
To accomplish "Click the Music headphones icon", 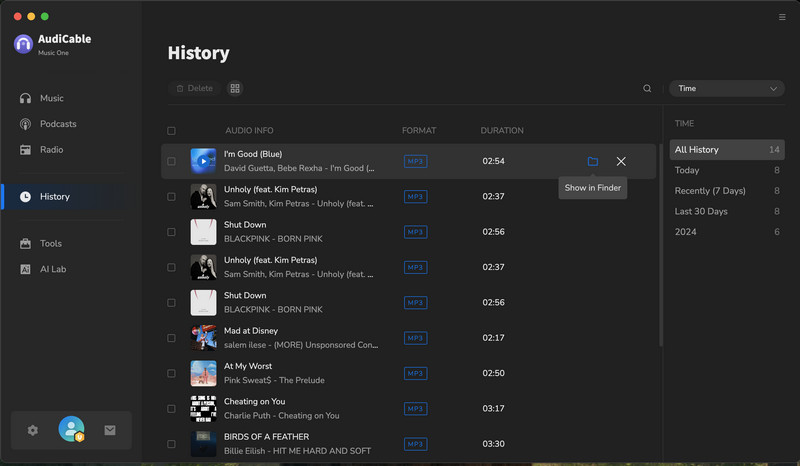I will pos(25,98).
